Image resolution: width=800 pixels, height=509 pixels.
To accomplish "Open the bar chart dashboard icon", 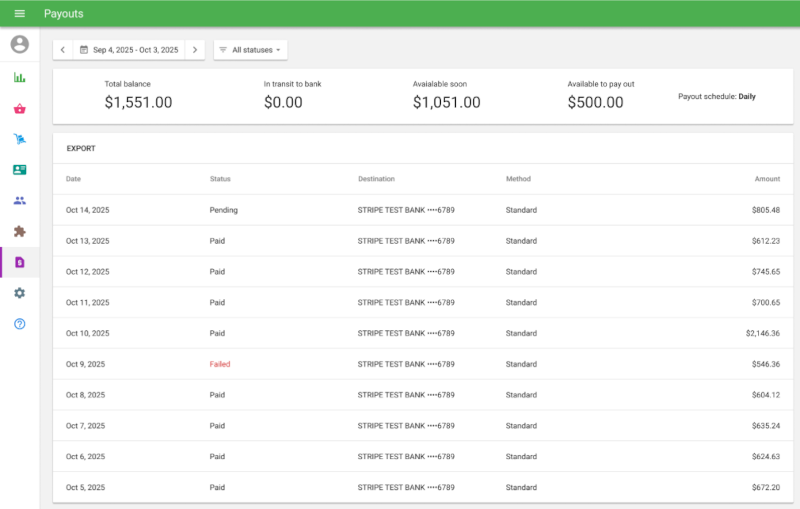I will (x=19, y=78).
